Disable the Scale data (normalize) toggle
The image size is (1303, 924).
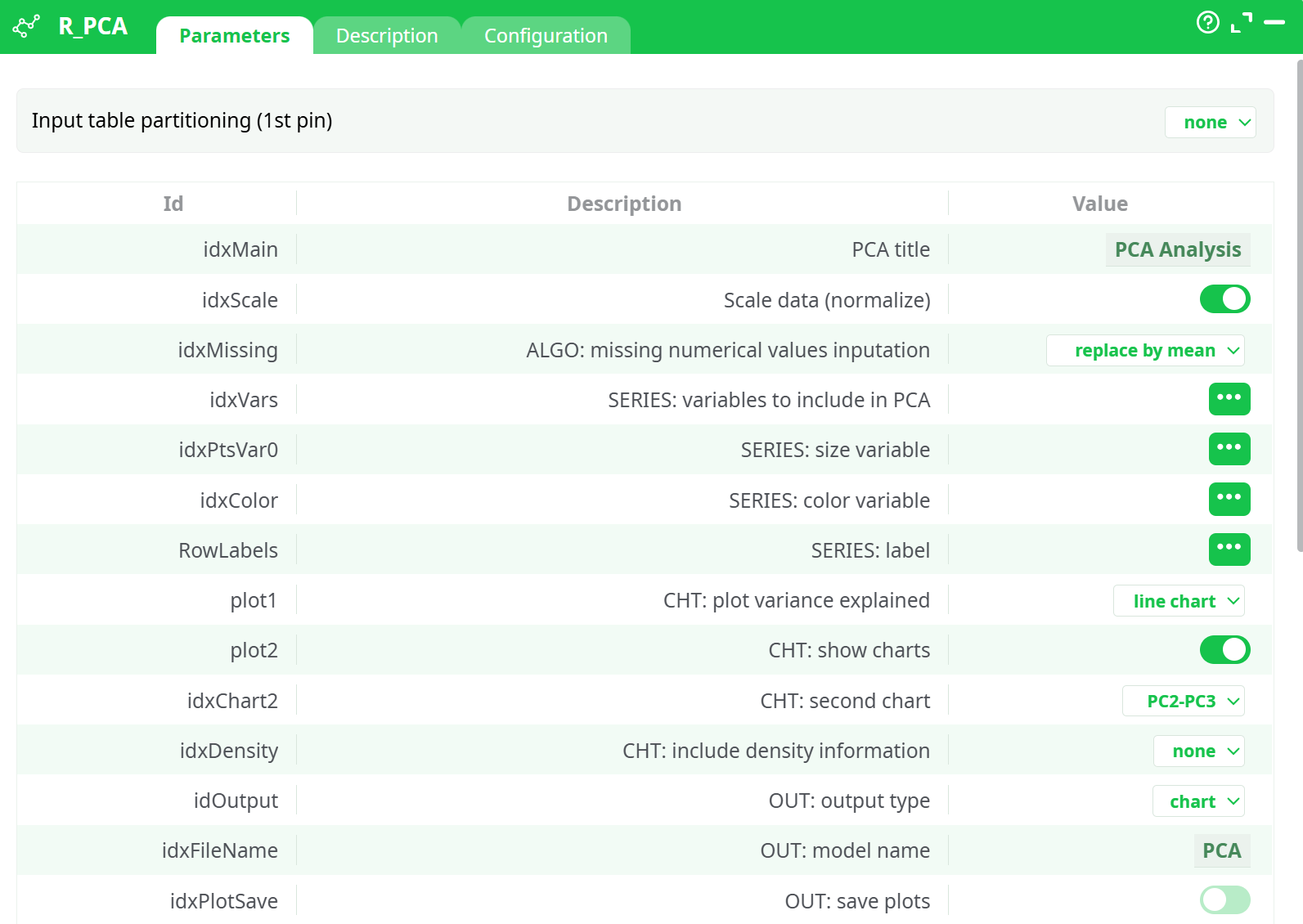pyautogui.click(x=1224, y=299)
